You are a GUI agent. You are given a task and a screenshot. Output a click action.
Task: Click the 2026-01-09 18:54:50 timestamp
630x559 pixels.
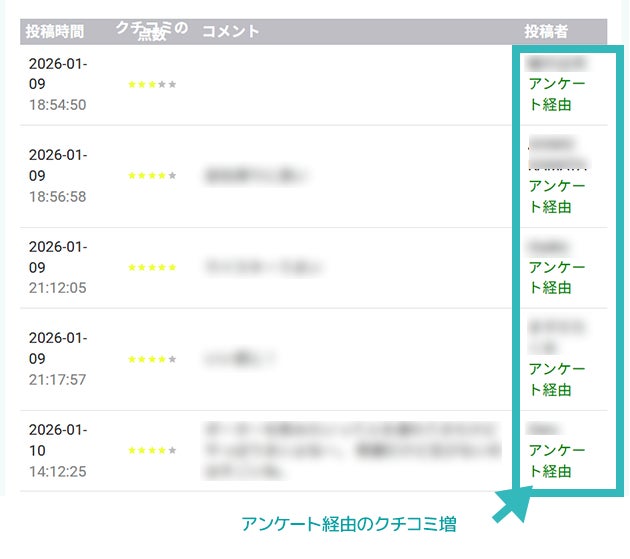tap(57, 85)
